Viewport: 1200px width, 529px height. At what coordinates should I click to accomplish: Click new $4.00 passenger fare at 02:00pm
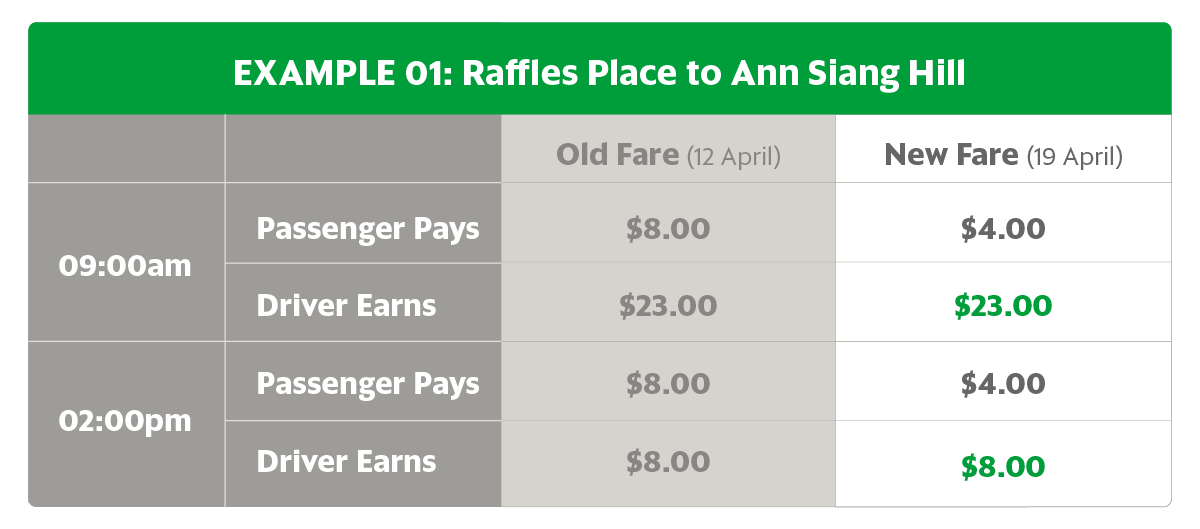pyautogui.click(x=1002, y=384)
